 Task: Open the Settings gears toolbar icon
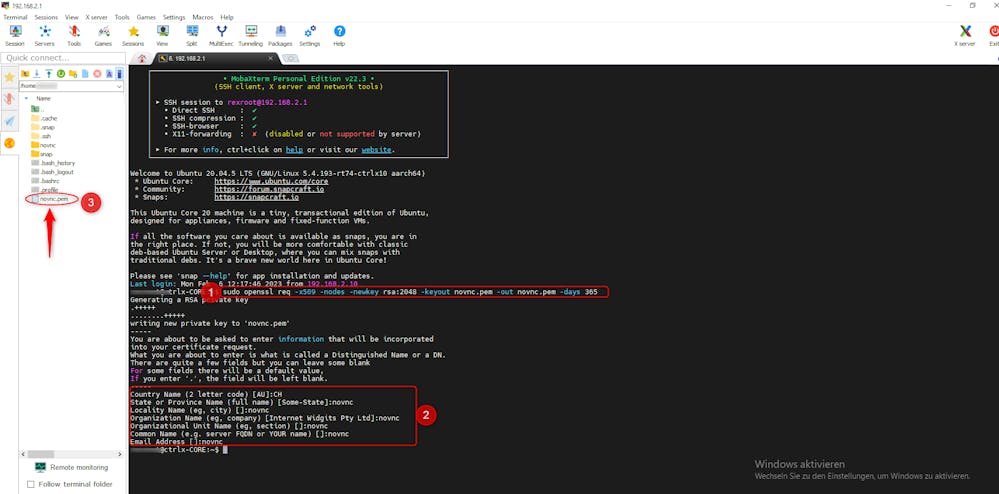pyautogui.click(x=310, y=36)
